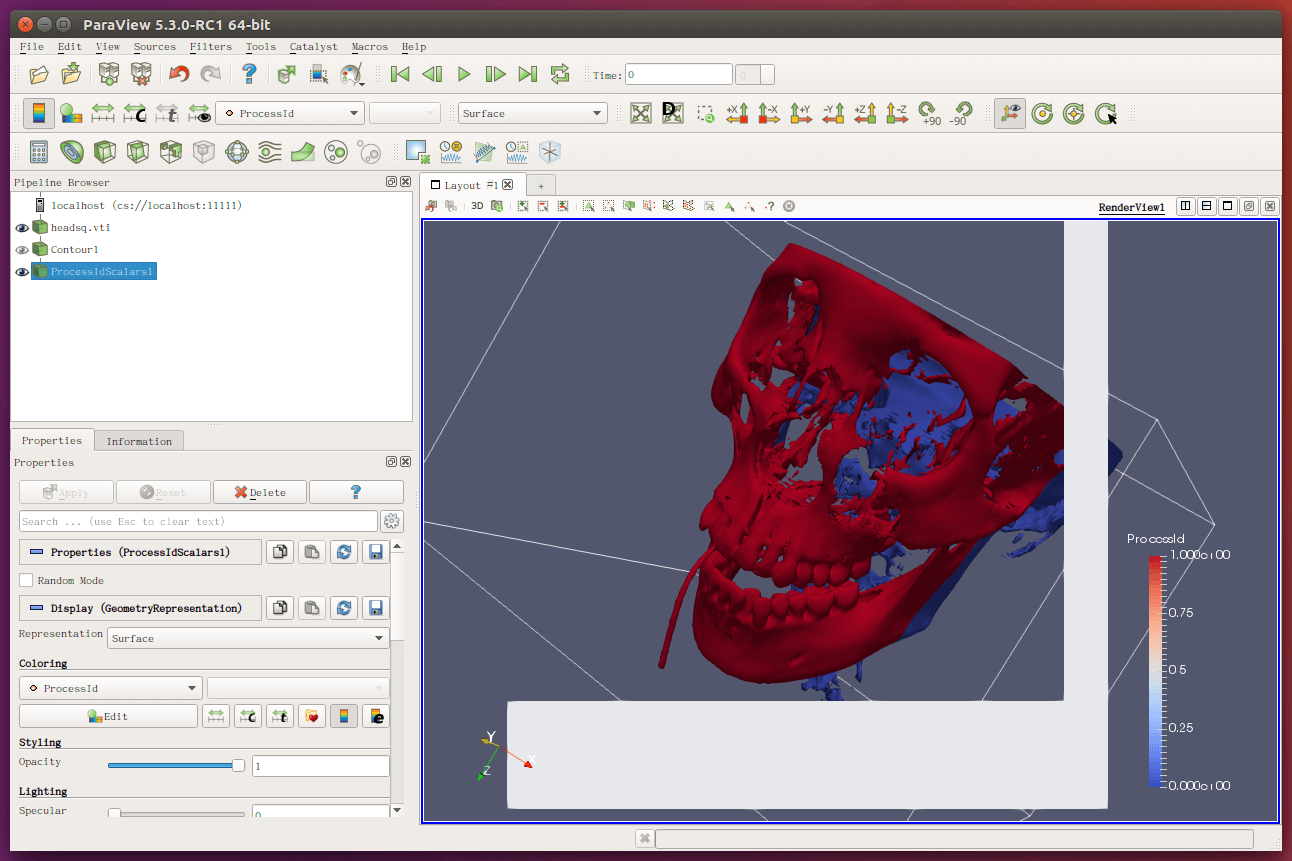This screenshot has width=1292, height=861.
Task: Click the Reset camera icon
Action: tap(641, 113)
